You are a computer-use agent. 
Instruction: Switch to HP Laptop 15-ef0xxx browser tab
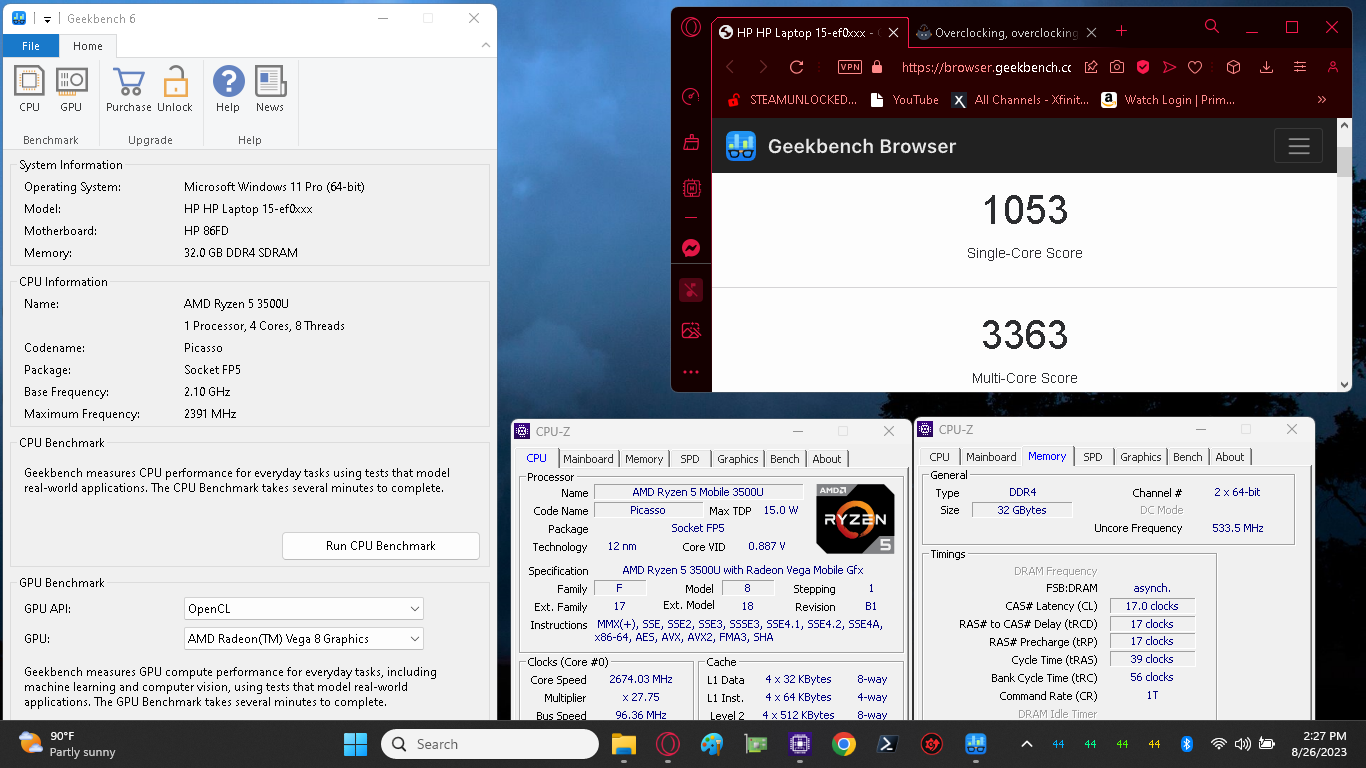coord(810,32)
